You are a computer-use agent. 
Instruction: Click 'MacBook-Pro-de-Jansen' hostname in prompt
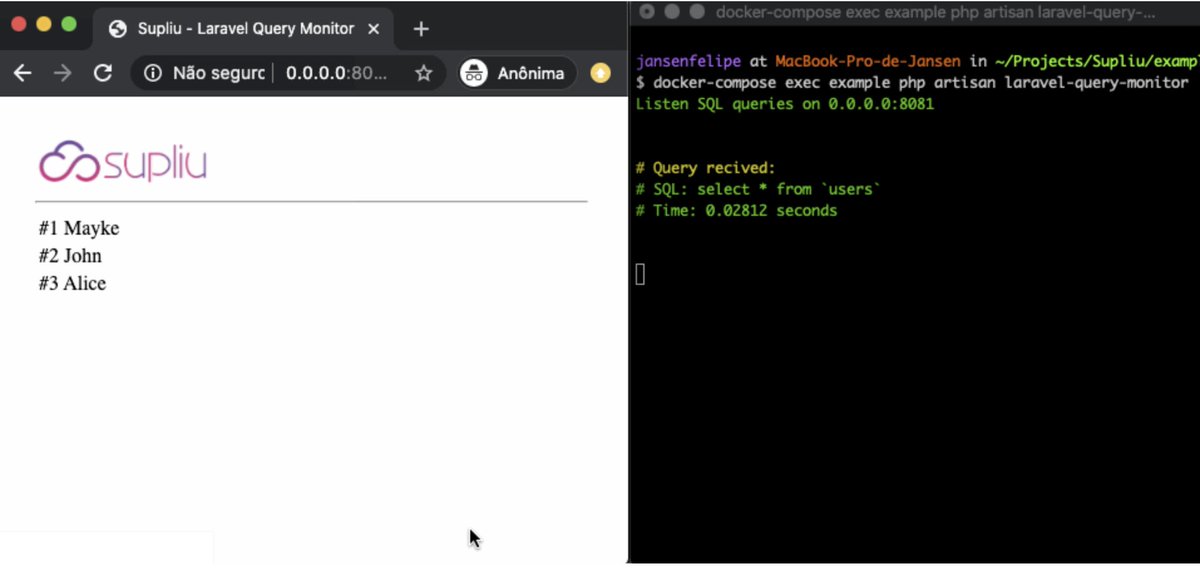point(867,61)
